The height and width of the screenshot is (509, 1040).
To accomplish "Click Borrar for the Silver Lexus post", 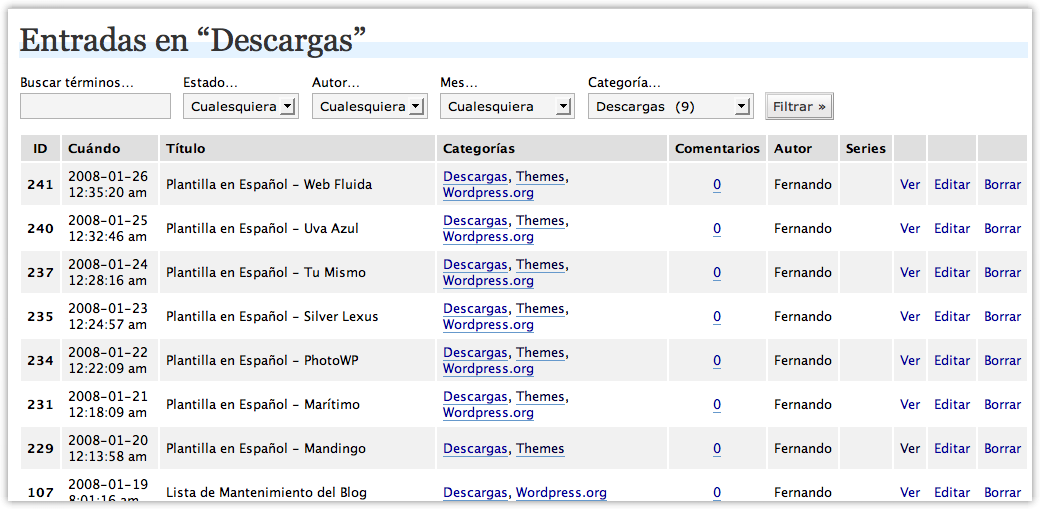I will pyautogui.click(x=1002, y=316).
